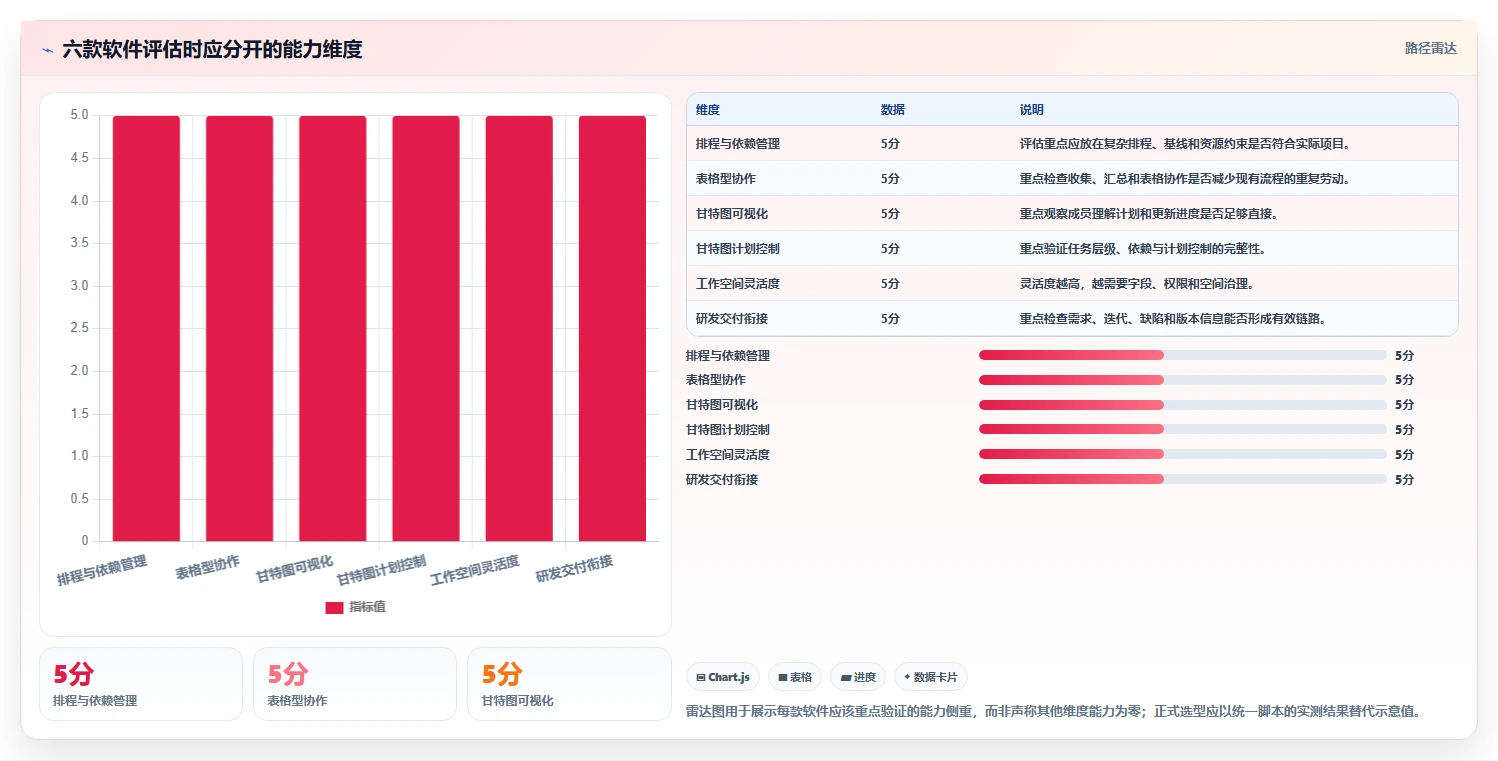Select the 表格型协作 cell in the table
This screenshot has height=761, width=1498.
[726, 178]
